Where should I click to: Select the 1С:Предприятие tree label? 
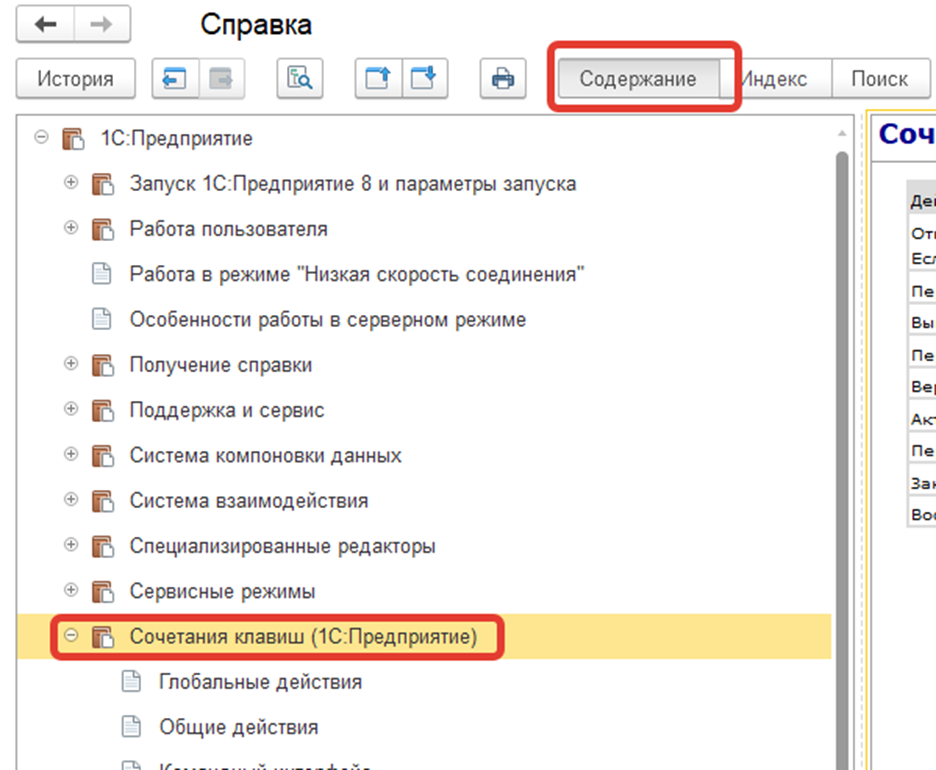177,138
